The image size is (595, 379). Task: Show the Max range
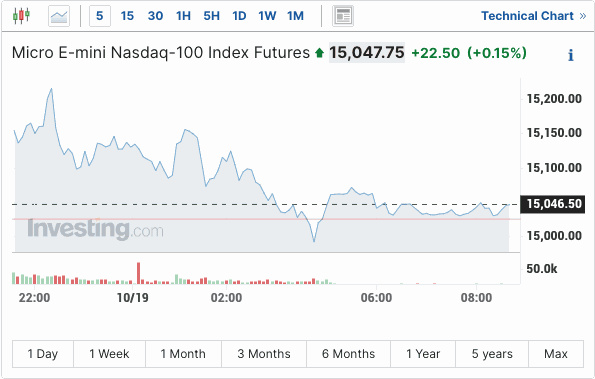(x=556, y=354)
